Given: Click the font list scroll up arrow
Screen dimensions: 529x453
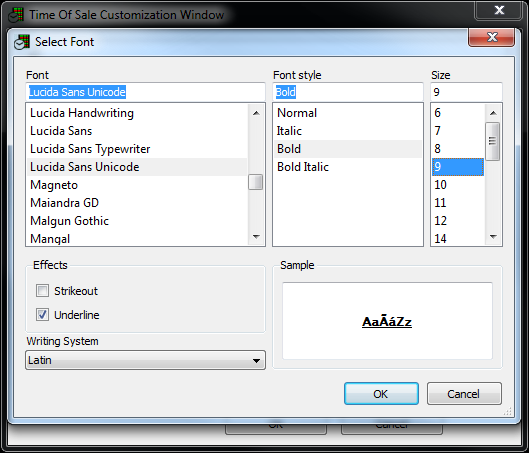Looking at the screenshot, I should click(x=256, y=113).
